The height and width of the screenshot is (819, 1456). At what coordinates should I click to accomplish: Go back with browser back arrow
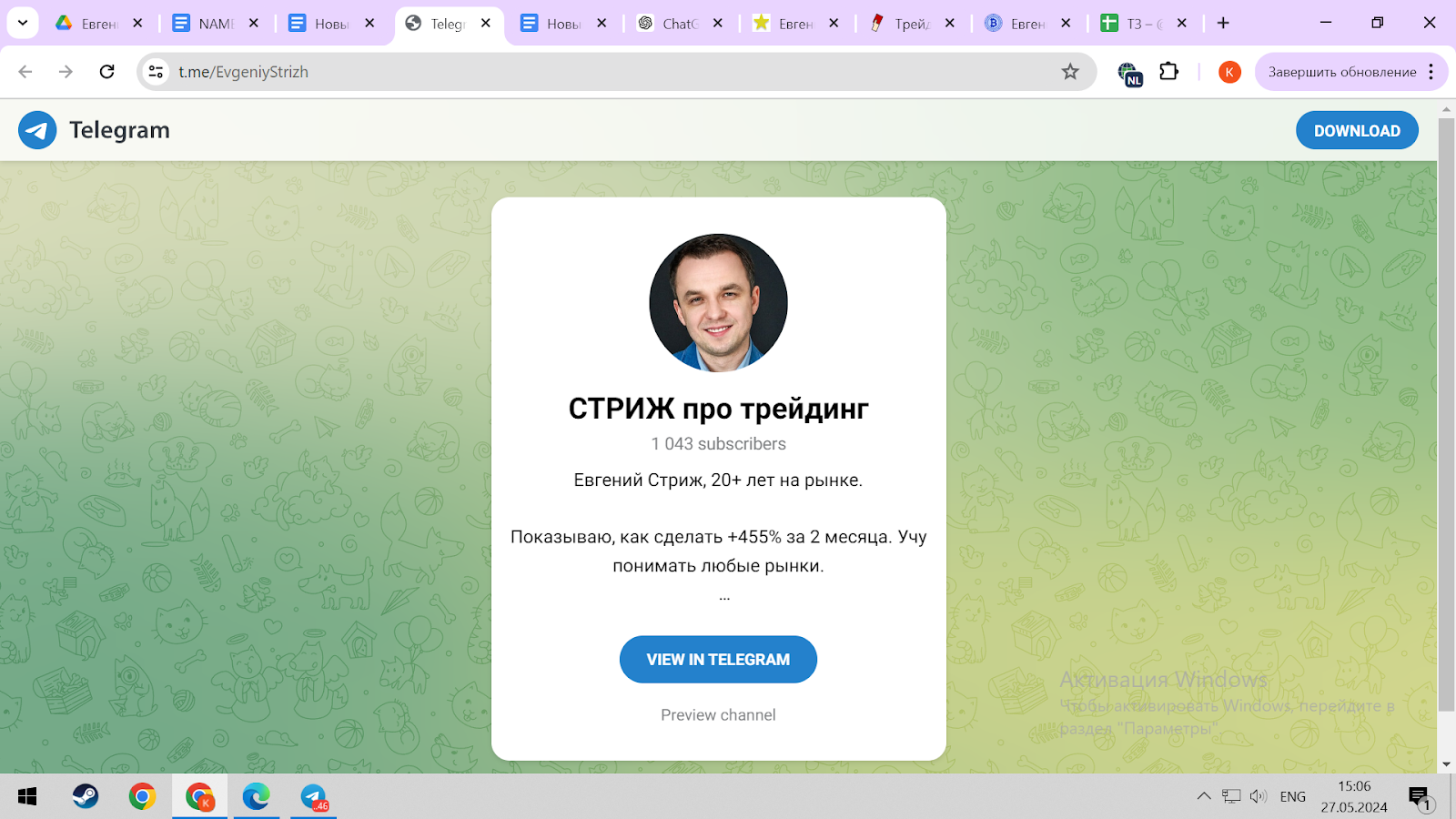(25, 72)
